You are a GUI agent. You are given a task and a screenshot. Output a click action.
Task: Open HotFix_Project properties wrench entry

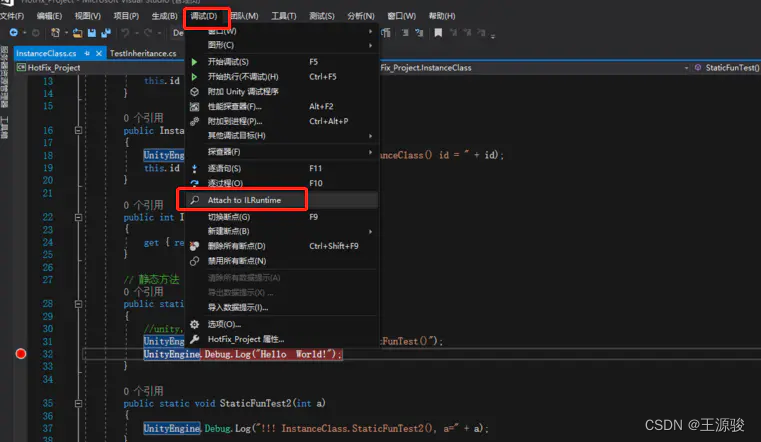click(x=245, y=339)
